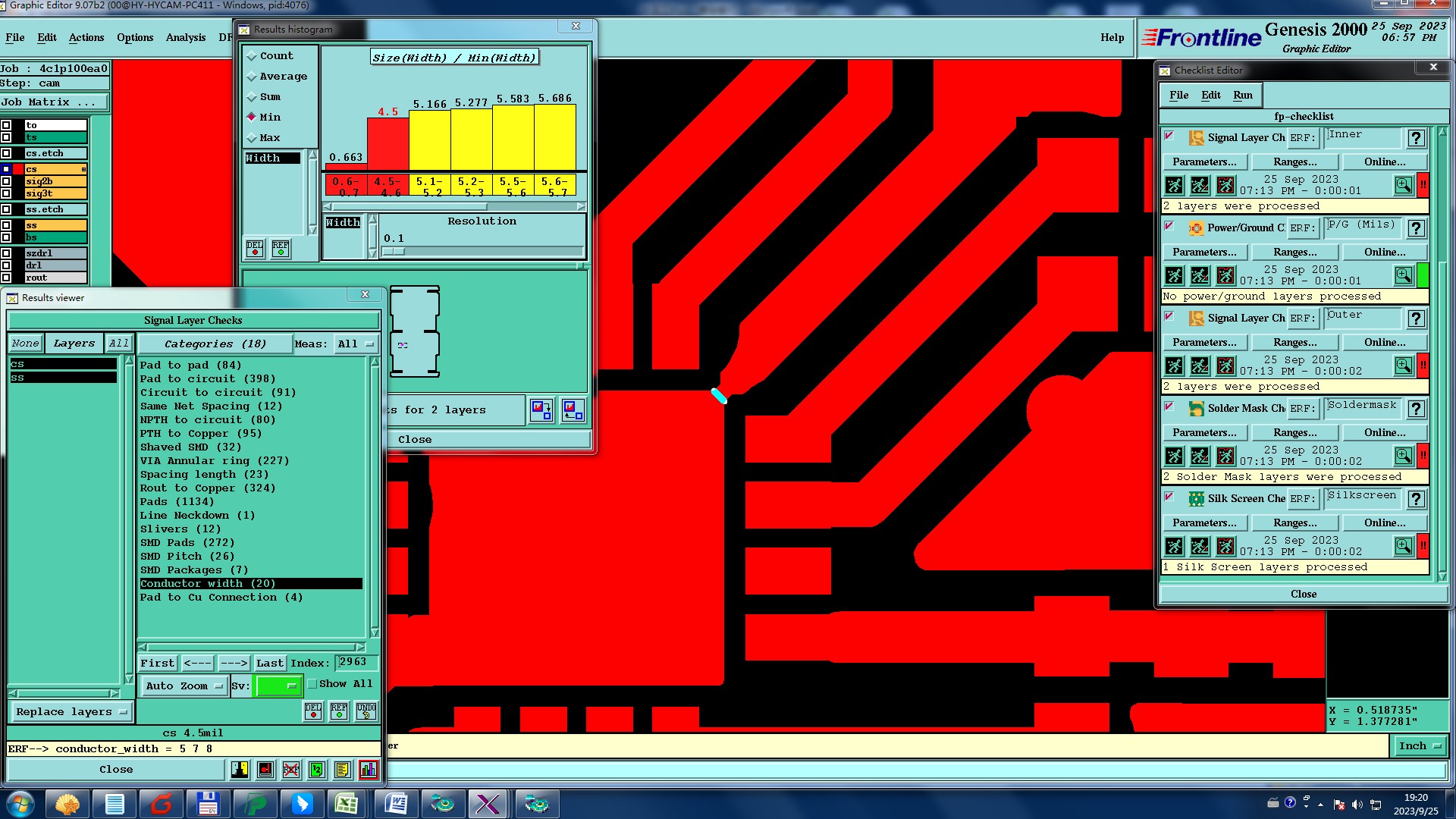
Task: Click the REF green dot icon in Results viewer
Action: pyautogui.click(x=339, y=711)
